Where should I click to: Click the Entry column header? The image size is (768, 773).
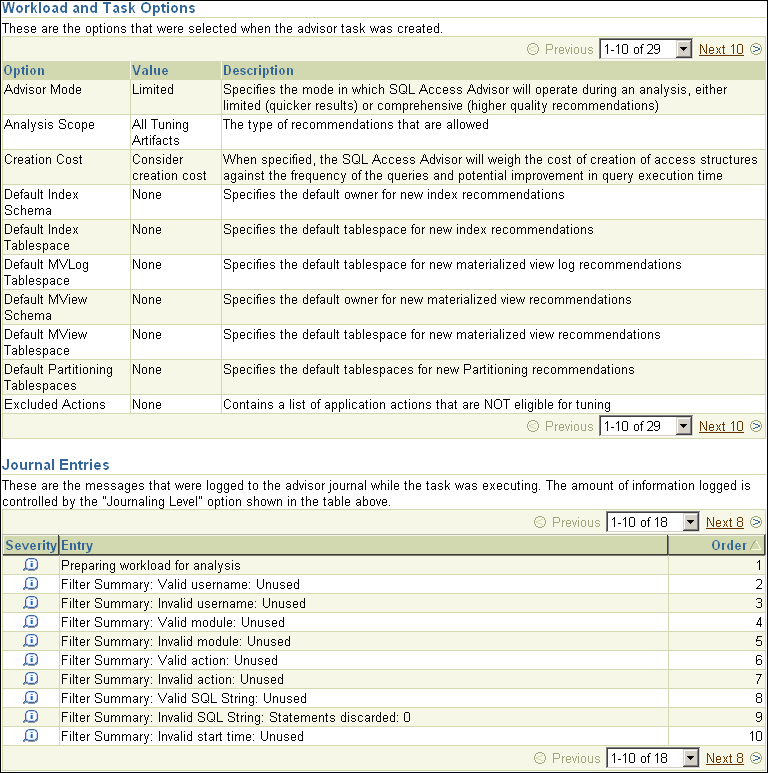coord(77,546)
